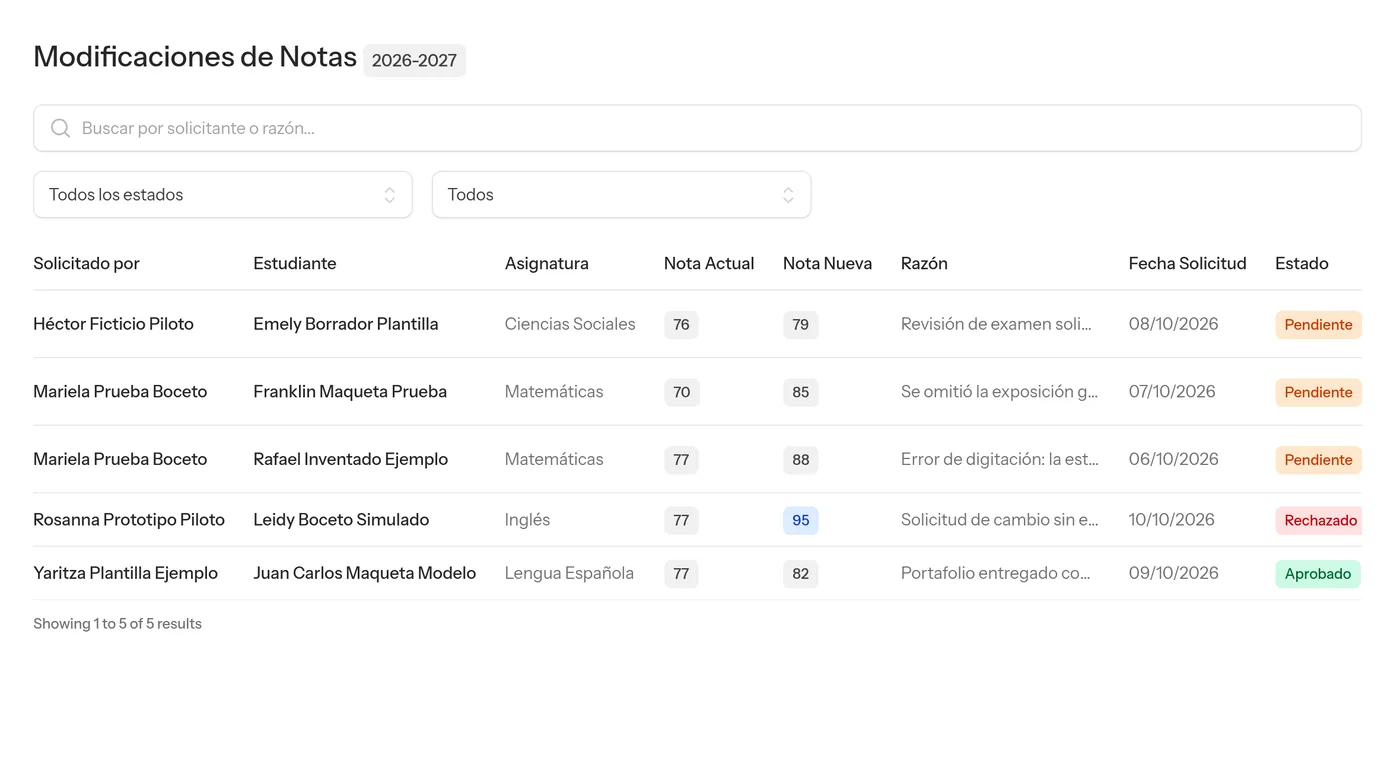Viewport: 1400px width, 771px height.
Task: Sort by Solicitado por column header
Action: point(86,264)
